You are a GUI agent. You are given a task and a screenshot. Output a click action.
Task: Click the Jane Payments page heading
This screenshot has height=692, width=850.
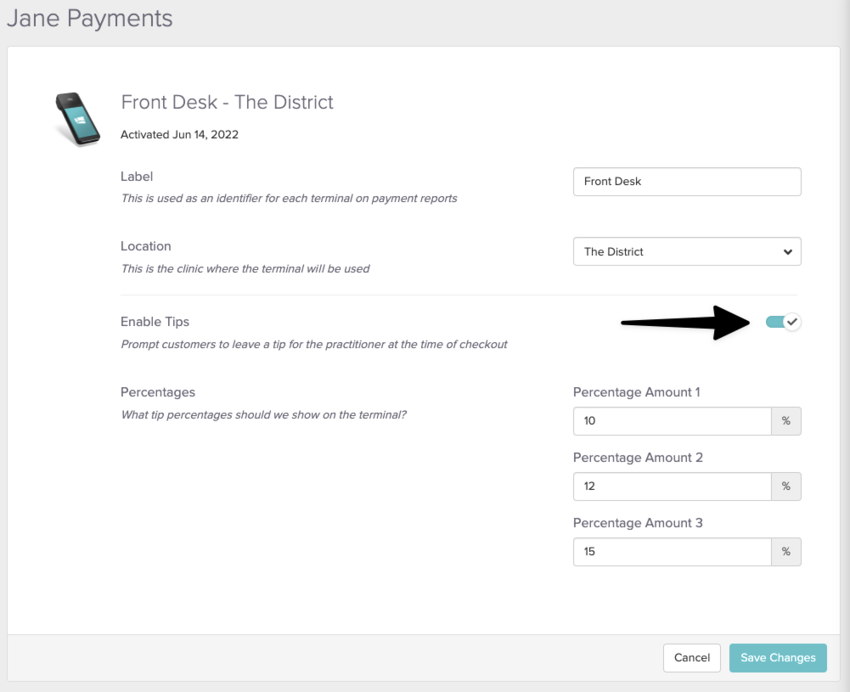click(90, 19)
